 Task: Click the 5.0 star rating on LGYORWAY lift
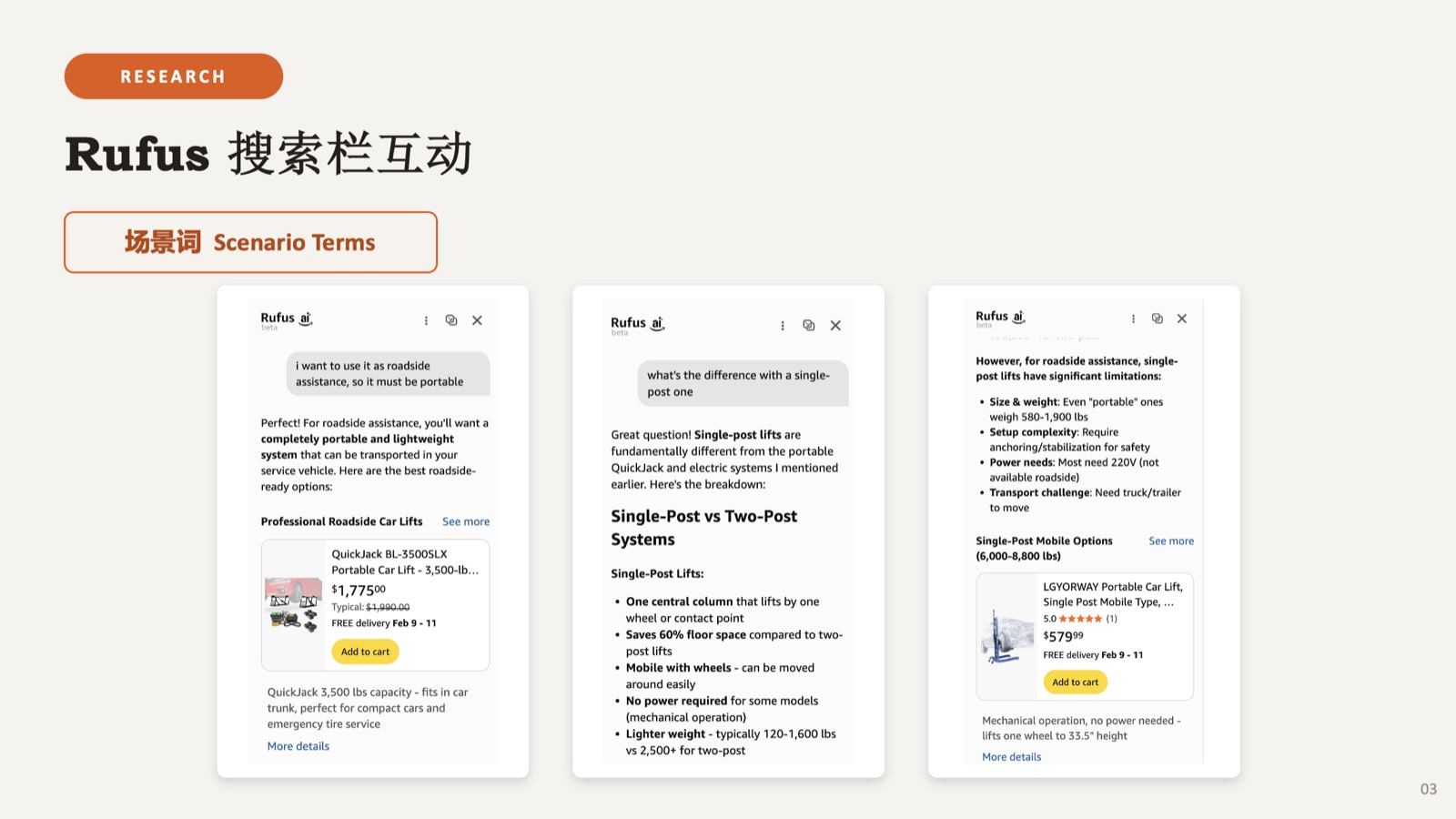click(1080, 619)
